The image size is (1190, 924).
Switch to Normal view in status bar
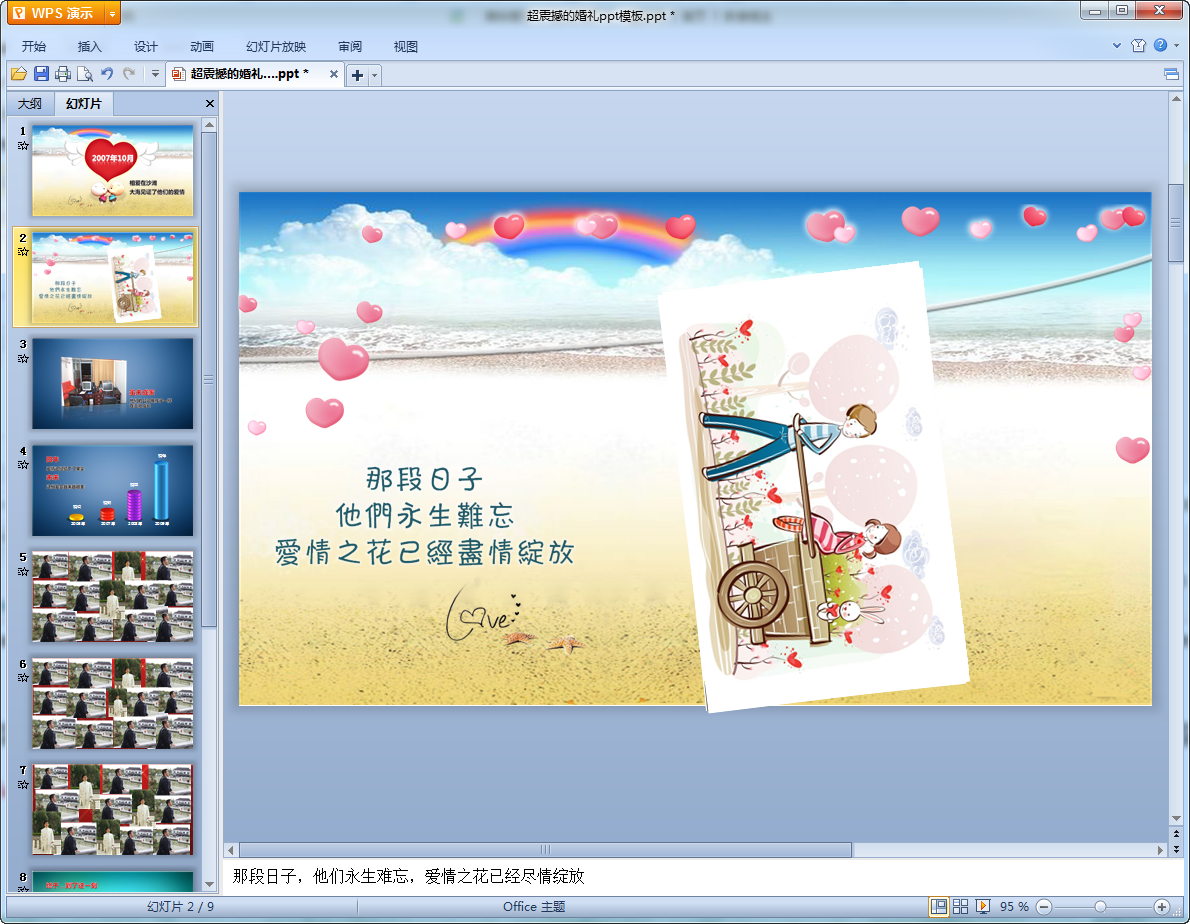pos(939,906)
